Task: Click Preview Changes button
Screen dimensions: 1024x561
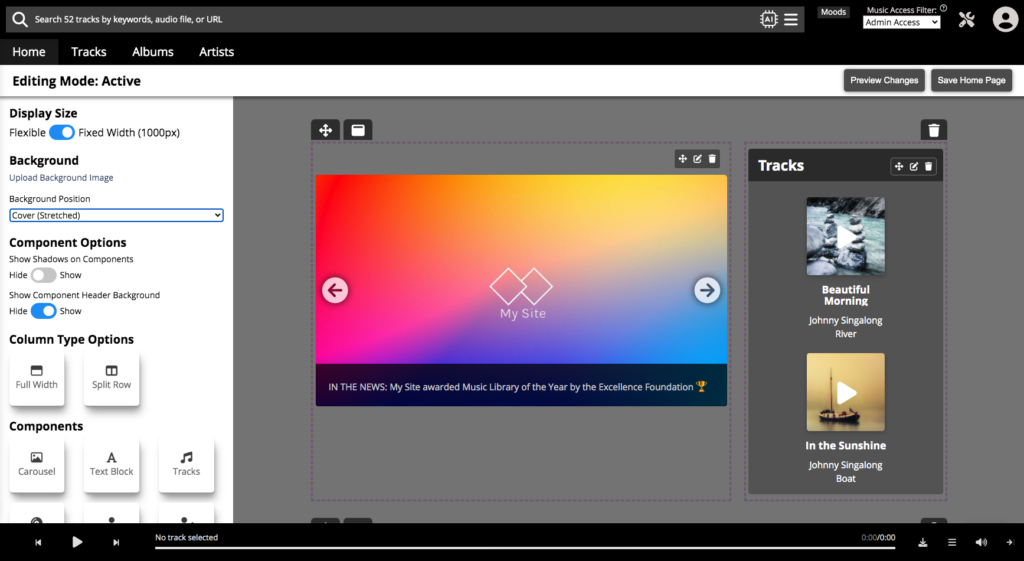Action: (884, 80)
